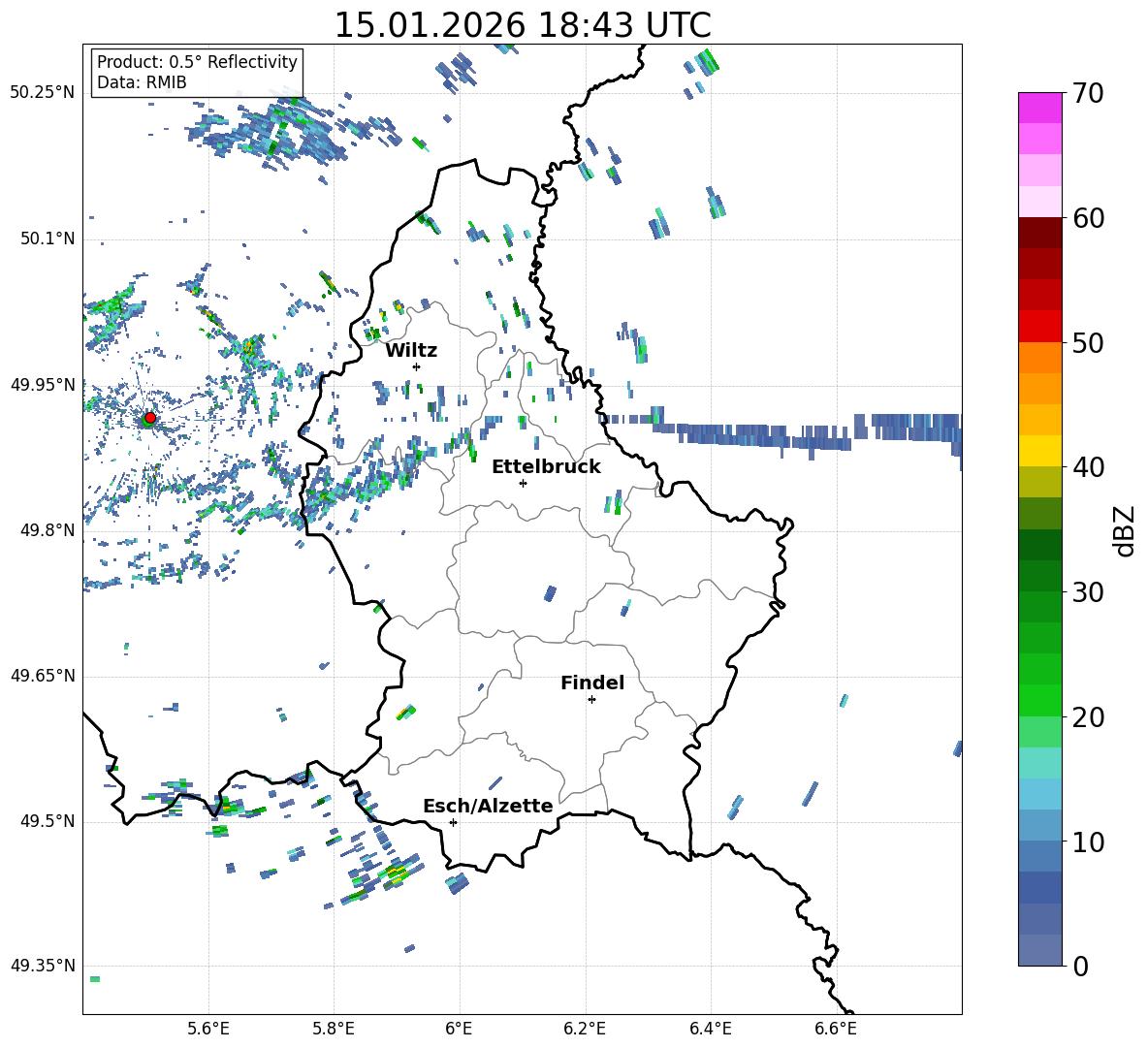This screenshot has width=1148, height=1048.
Task: Click the 6.2°E longitude tick label
Action: click(x=586, y=1028)
